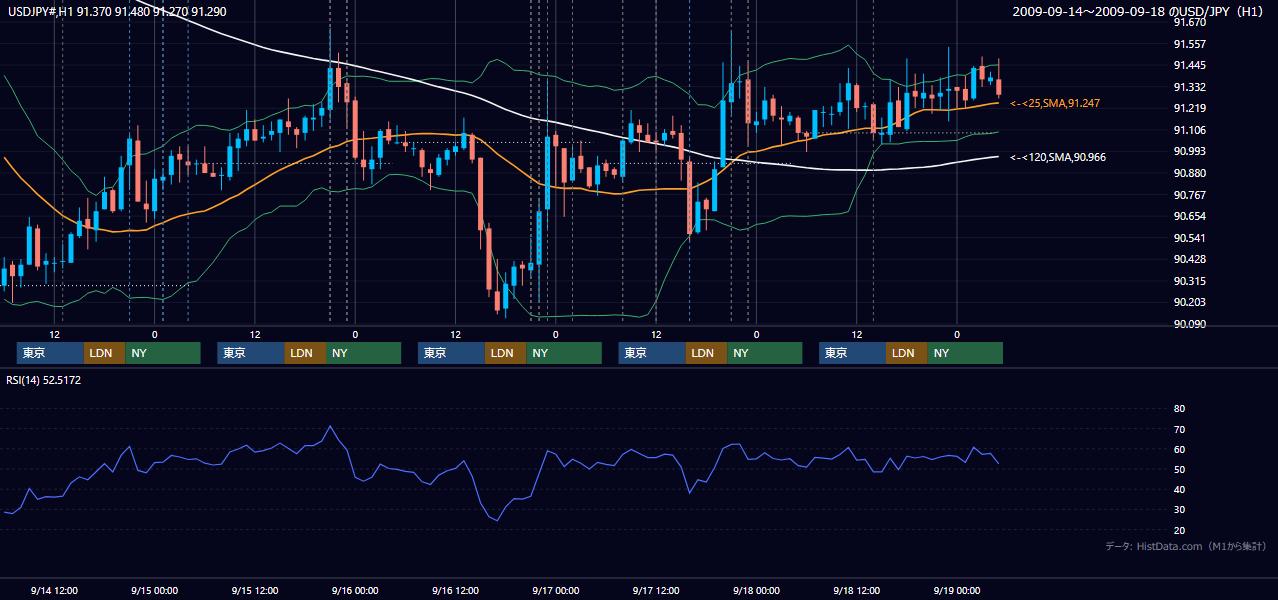Screen dimensions: 1278x600
Task: Click price axis value 91.332
Action: click(x=1188, y=87)
